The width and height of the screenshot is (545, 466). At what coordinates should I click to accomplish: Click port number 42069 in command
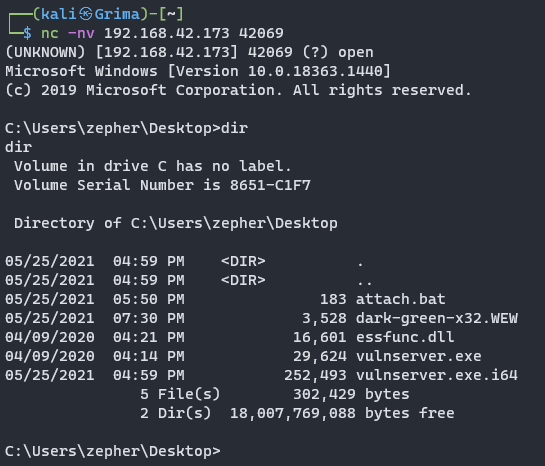(x=261, y=33)
